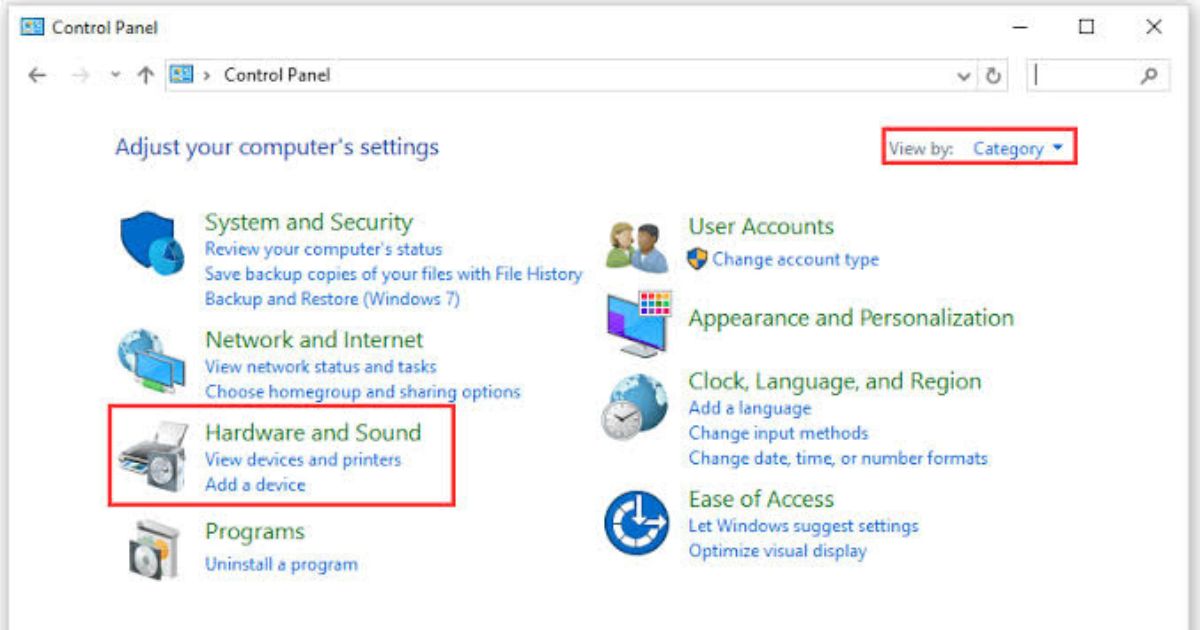Click Control Panel in the address breadcrumb

tap(277, 75)
